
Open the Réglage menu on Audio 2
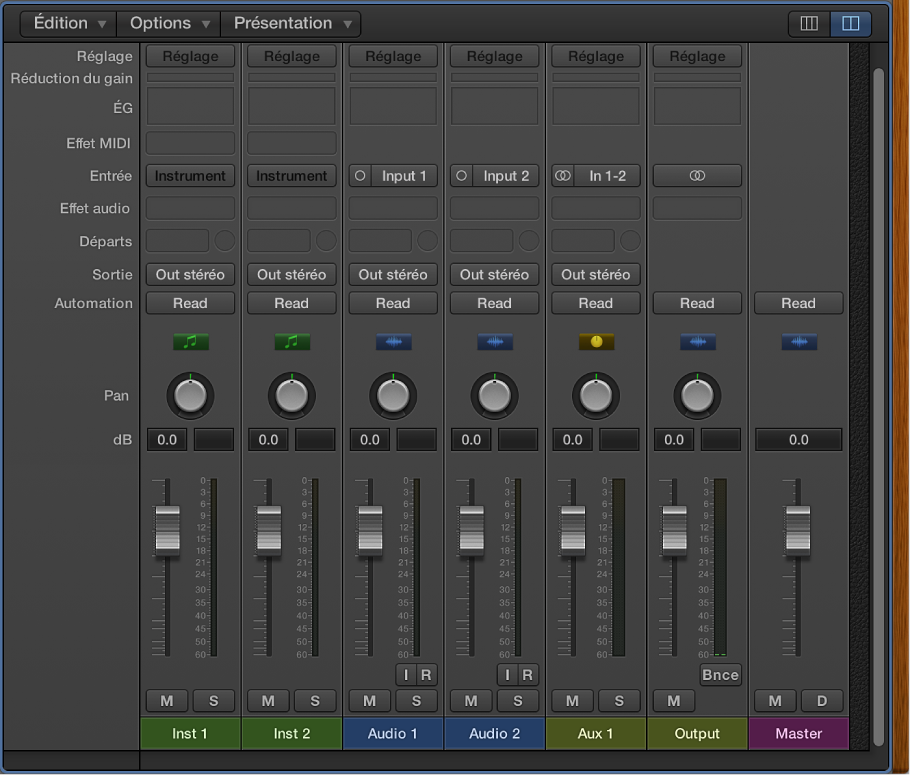tap(494, 56)
